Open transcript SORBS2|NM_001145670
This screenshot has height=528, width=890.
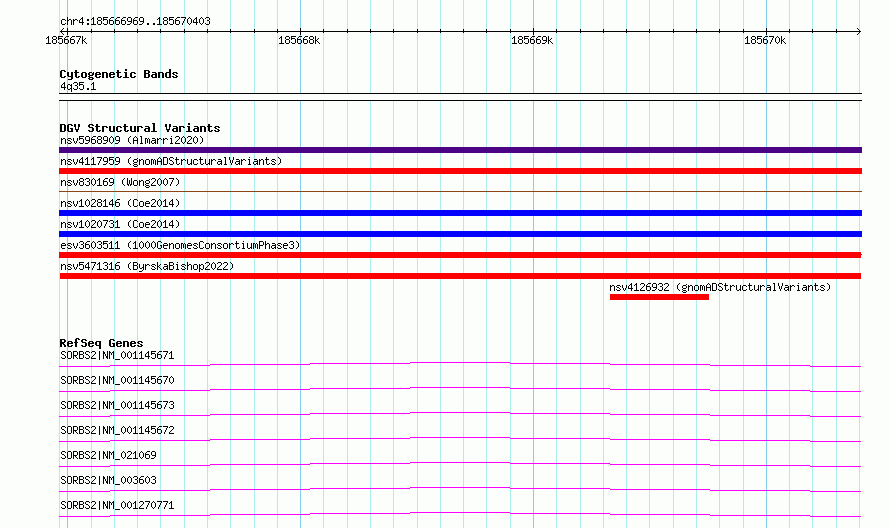(117, 380)
